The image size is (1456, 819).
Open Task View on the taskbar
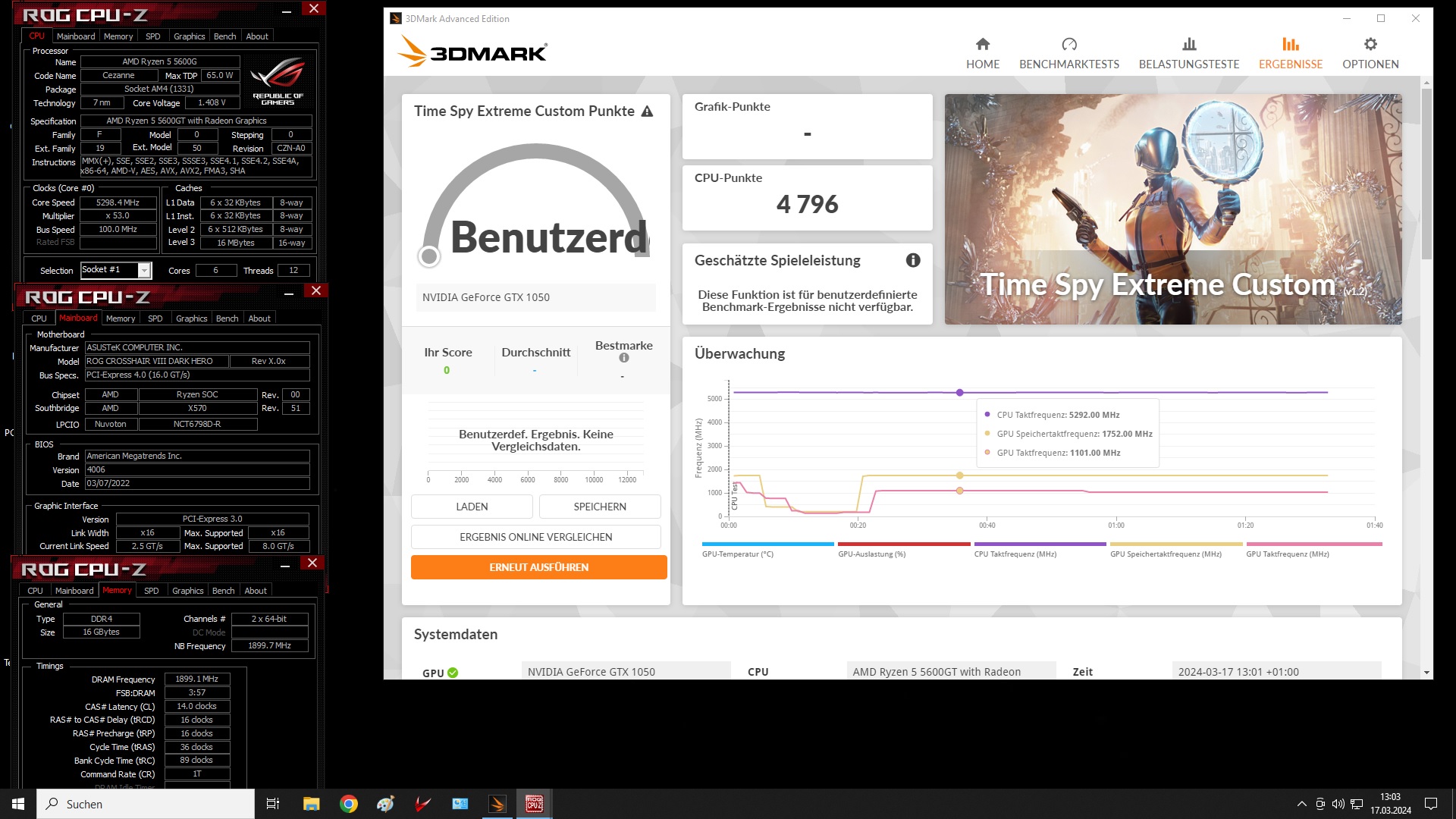click(273, 804)
